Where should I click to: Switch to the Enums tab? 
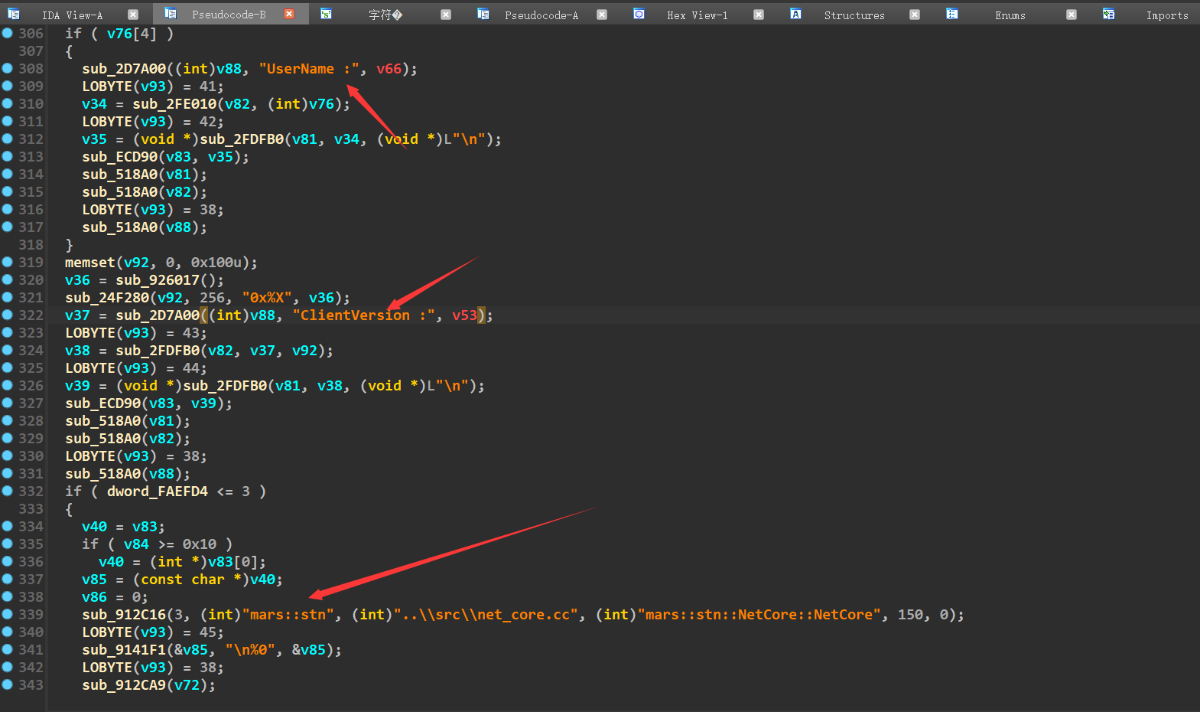click(1010, 15)
